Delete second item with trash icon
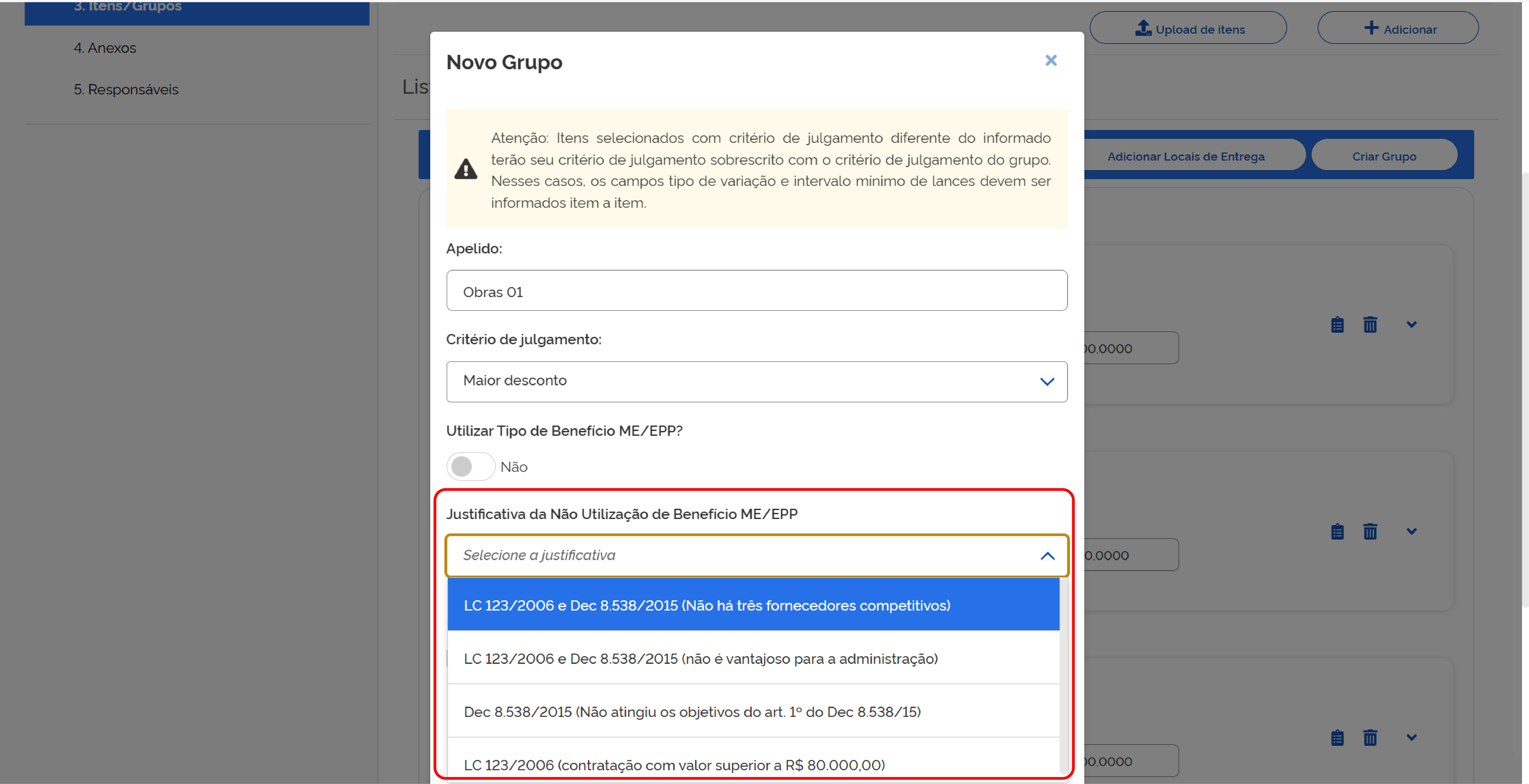The width and height of the screenshot is (1529, 784). click(1370, 531)
